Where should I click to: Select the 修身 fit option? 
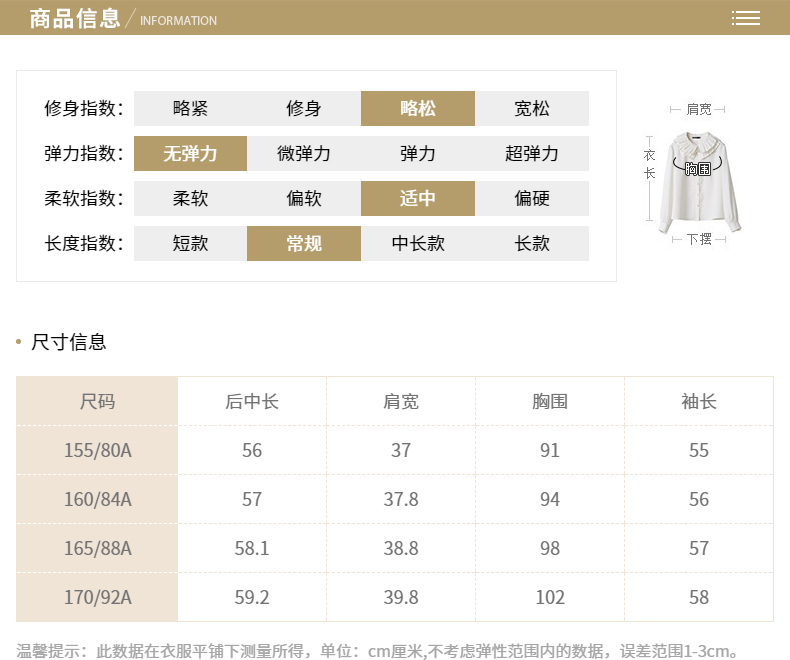coord(304,109)
